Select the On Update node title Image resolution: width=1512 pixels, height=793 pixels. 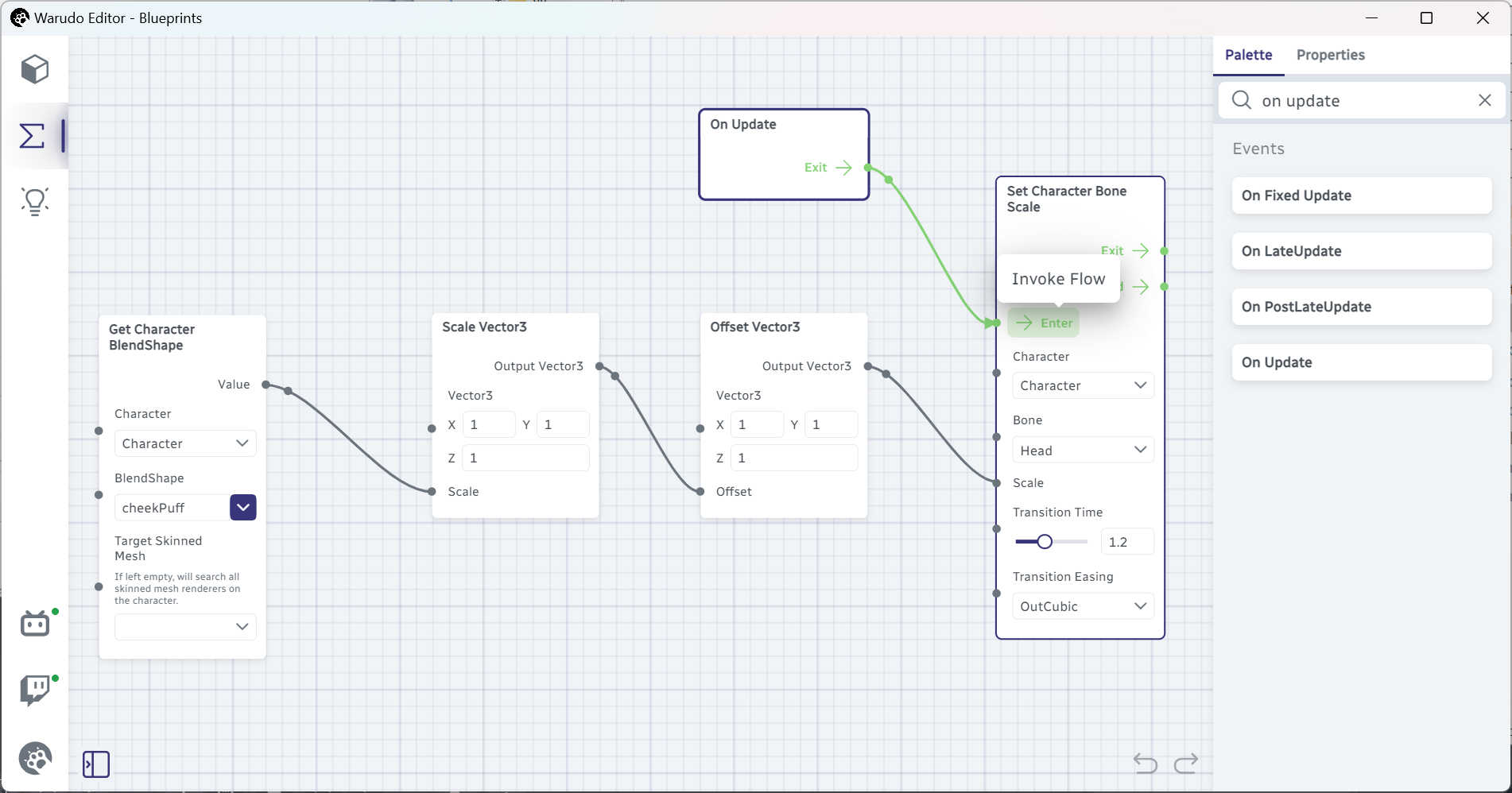coord(743,124)
